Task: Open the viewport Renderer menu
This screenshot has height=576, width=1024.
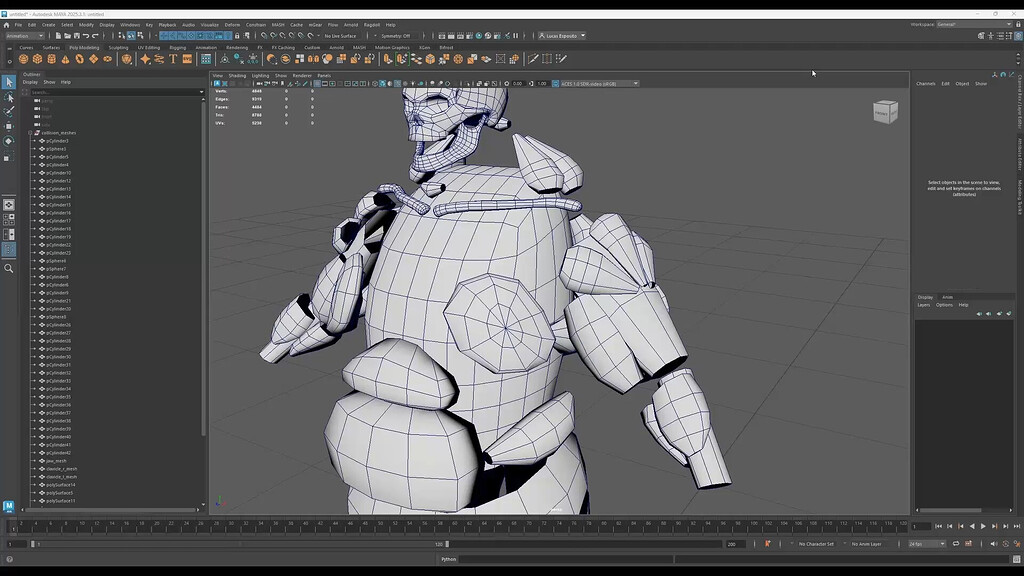Action: click(x=302, y=76)
